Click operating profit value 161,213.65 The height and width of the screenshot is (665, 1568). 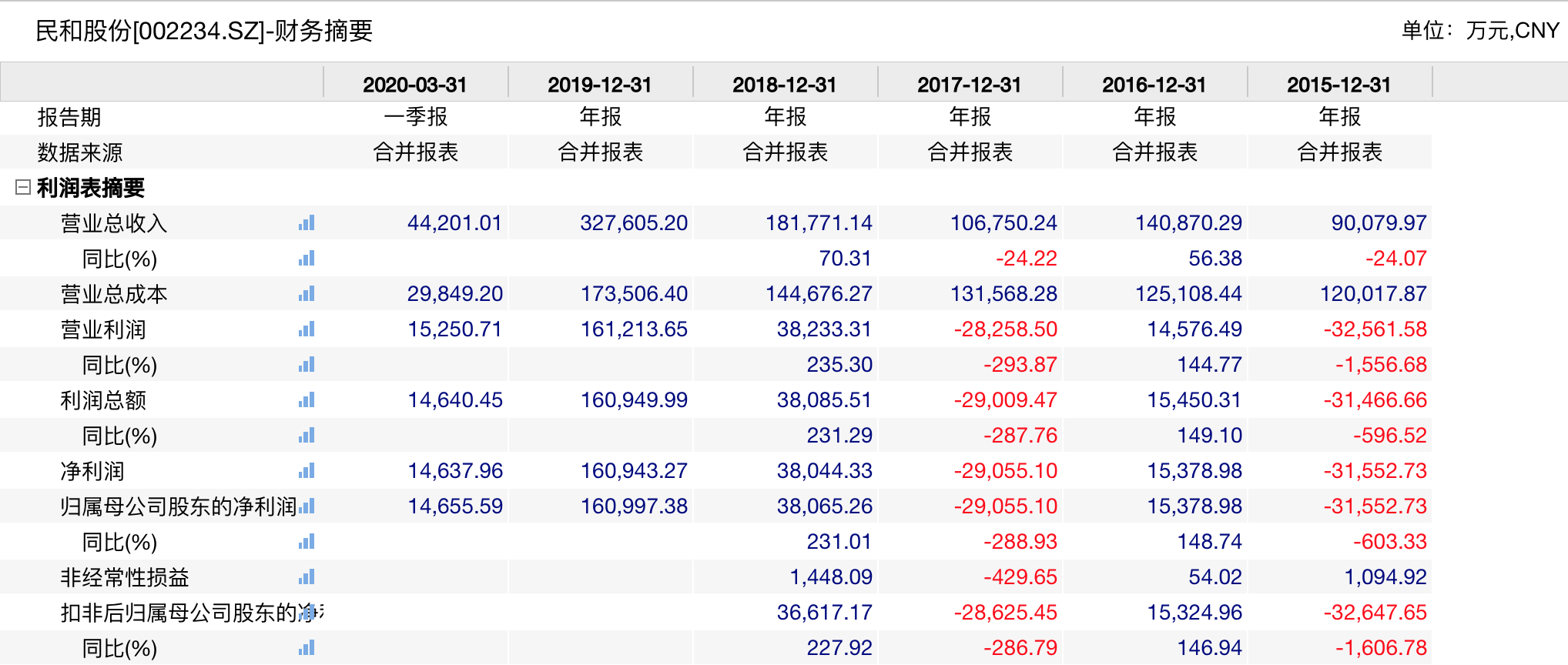click(x=634, y=329)
